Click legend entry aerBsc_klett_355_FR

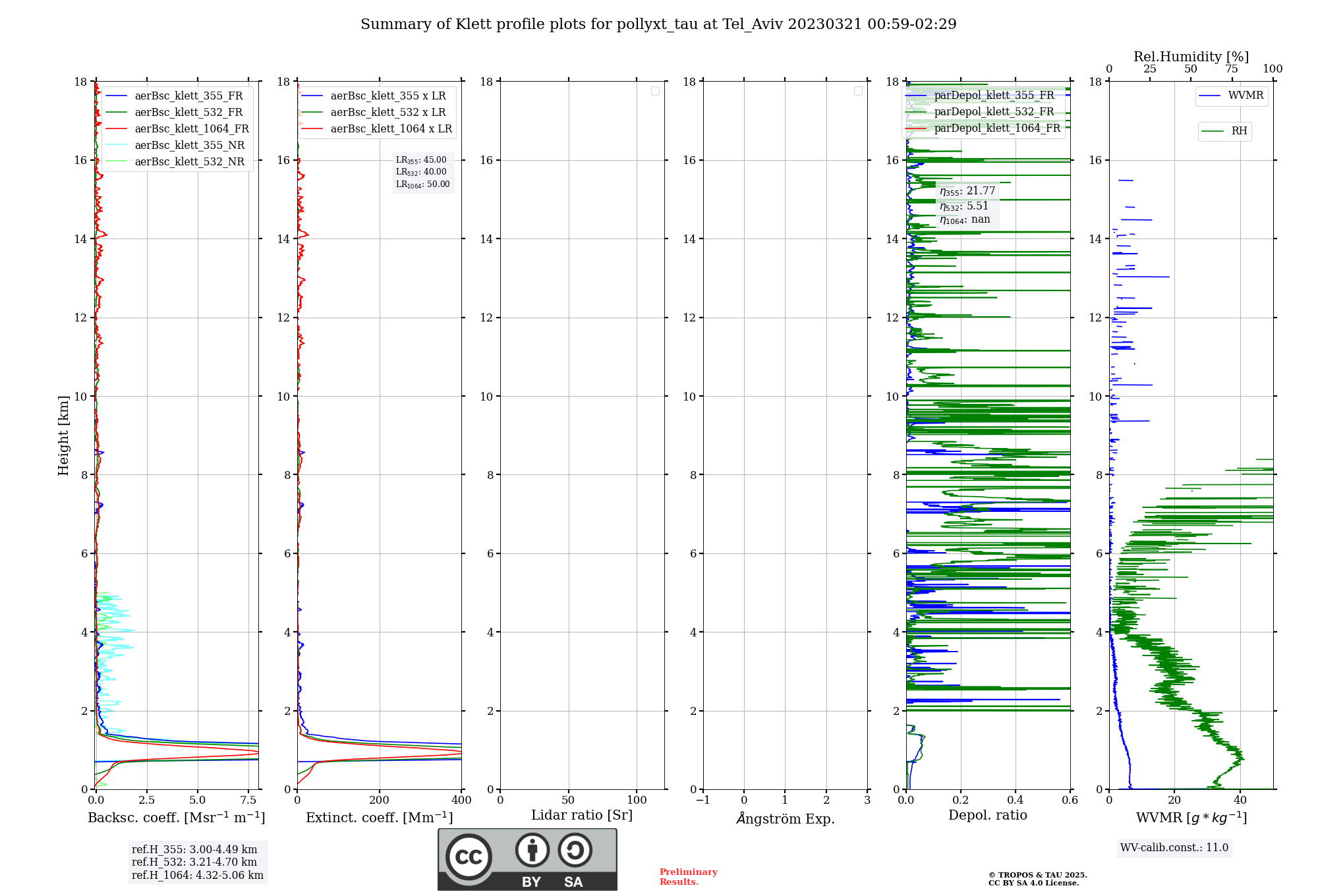click(175, 96)
